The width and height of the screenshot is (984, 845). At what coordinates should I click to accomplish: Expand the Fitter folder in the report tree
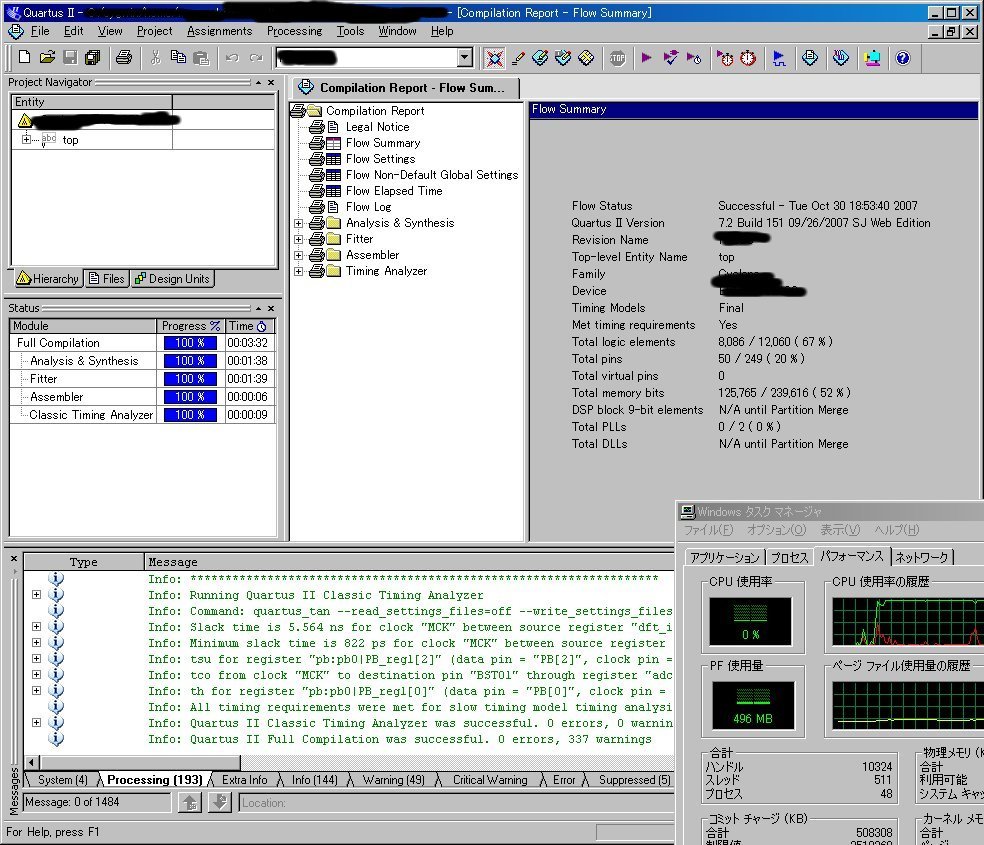click(298, 239)
